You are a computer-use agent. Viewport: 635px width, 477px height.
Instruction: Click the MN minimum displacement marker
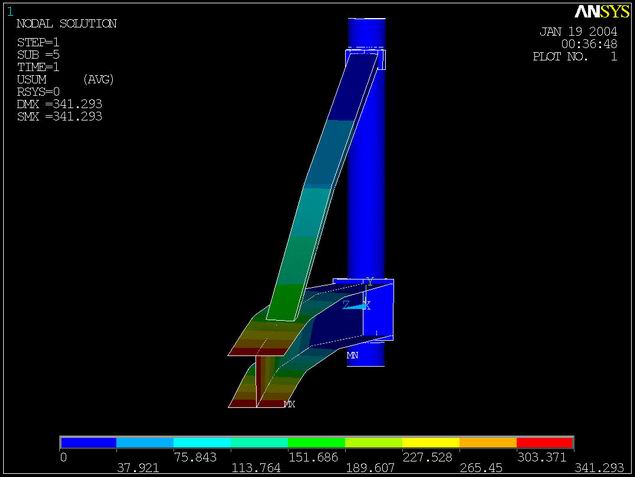(x=352, y=356)
